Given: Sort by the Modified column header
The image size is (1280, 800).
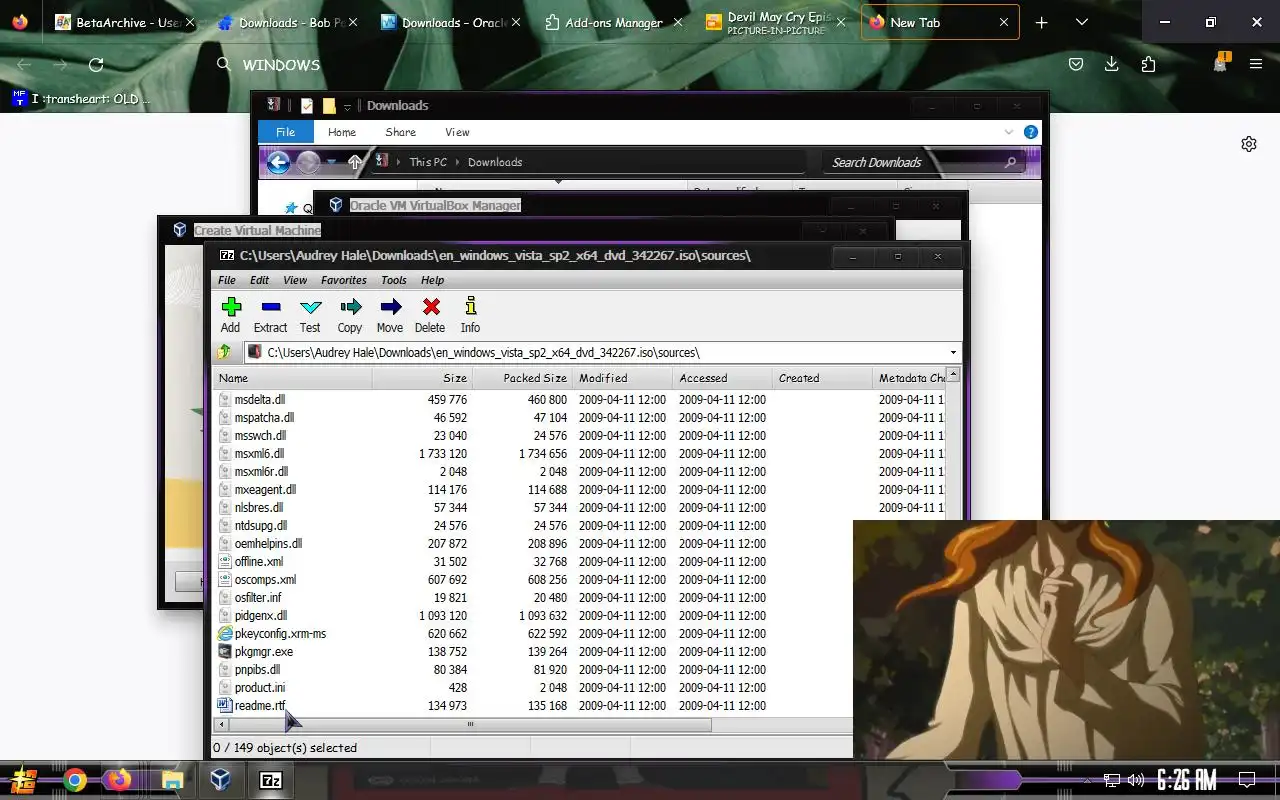Looking at the screenshot, I should 622,378.
